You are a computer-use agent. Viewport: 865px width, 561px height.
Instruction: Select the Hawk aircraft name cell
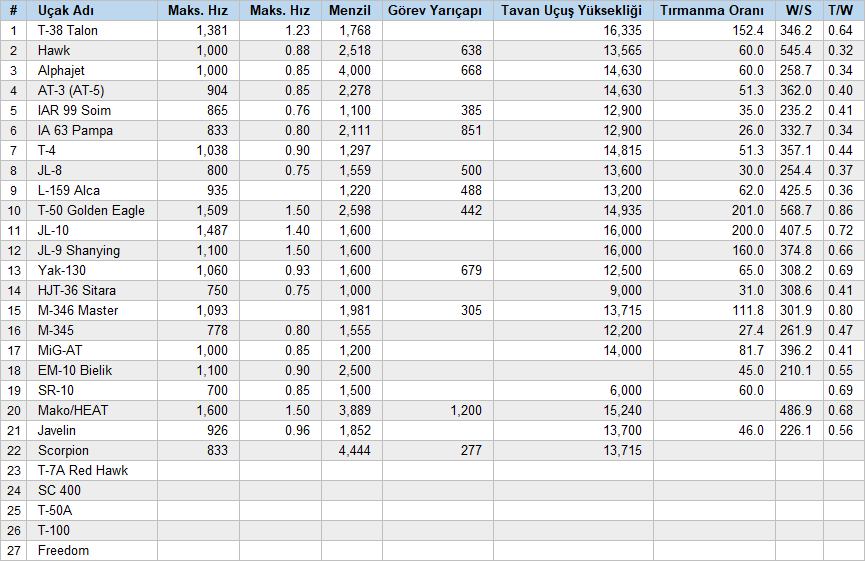tap(92, 50)
